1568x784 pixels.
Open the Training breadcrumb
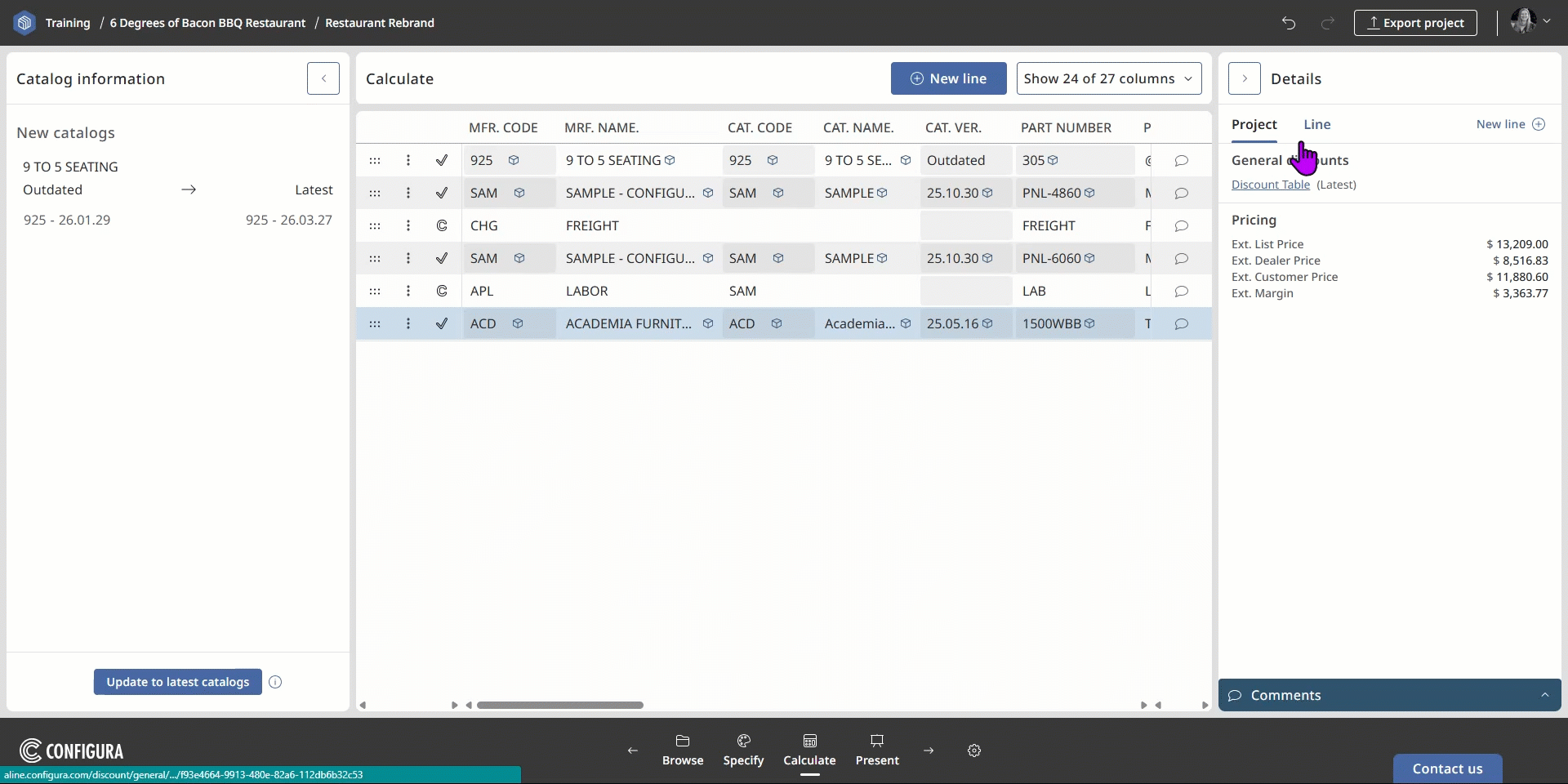click(x=68, y=23)
